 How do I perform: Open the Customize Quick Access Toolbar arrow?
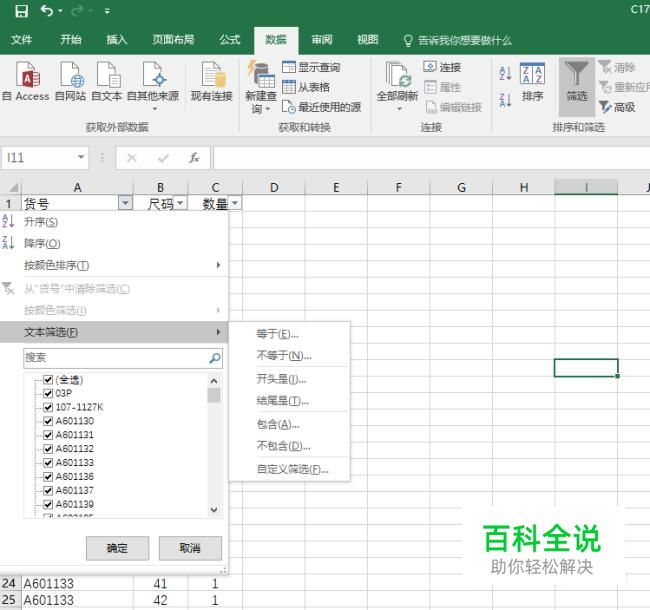point(107,11)
